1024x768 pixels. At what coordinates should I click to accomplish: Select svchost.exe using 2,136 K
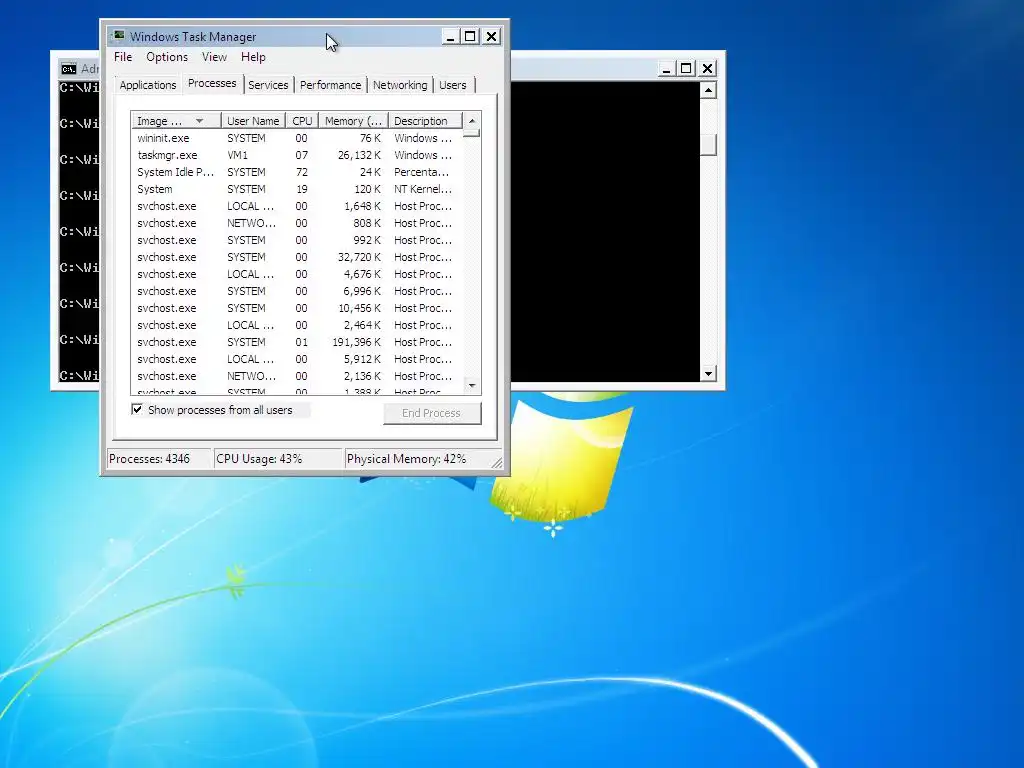297,376
